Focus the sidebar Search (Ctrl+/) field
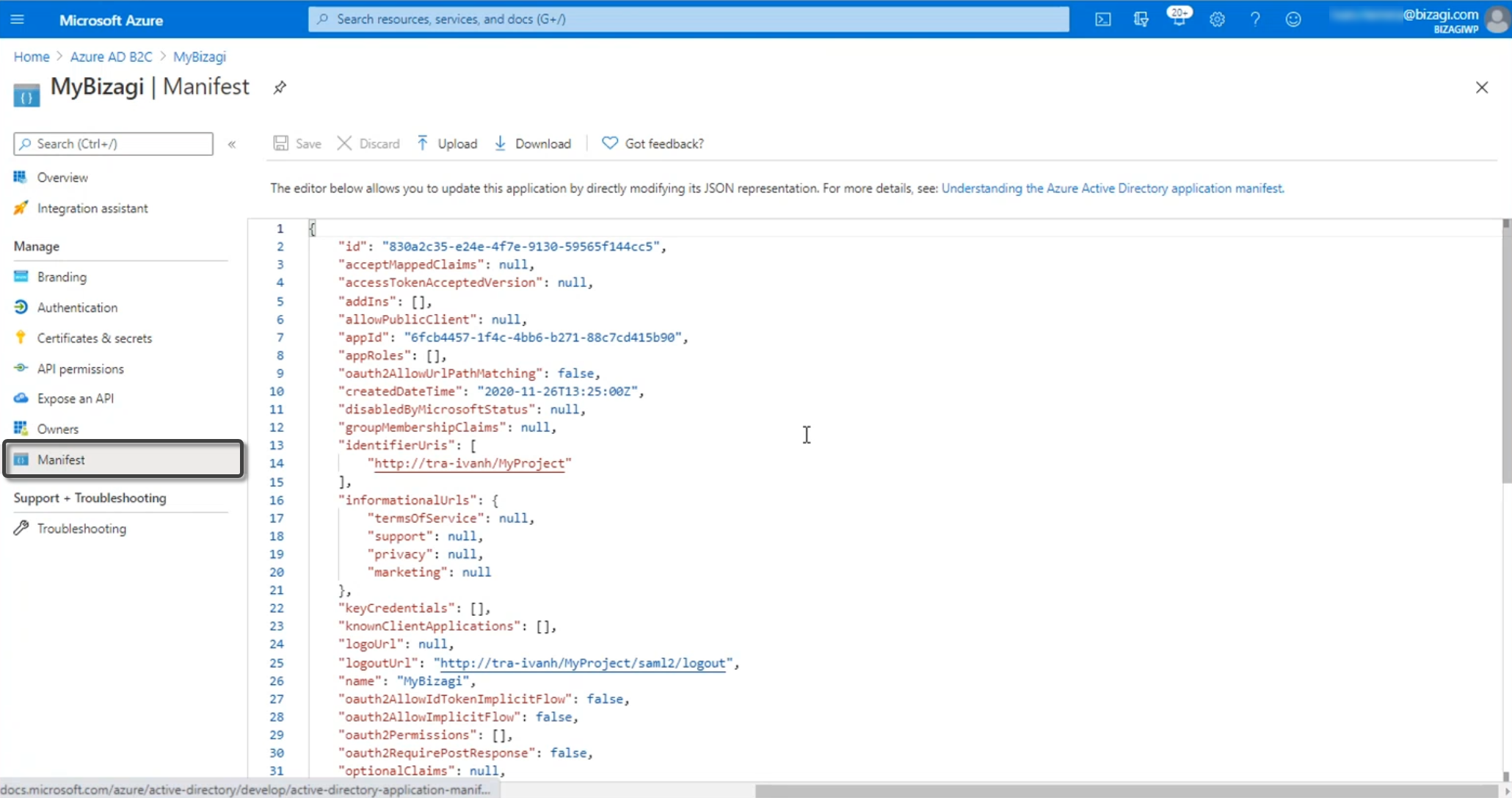This screenshot has width=1512, height=798. click(113, 144)
